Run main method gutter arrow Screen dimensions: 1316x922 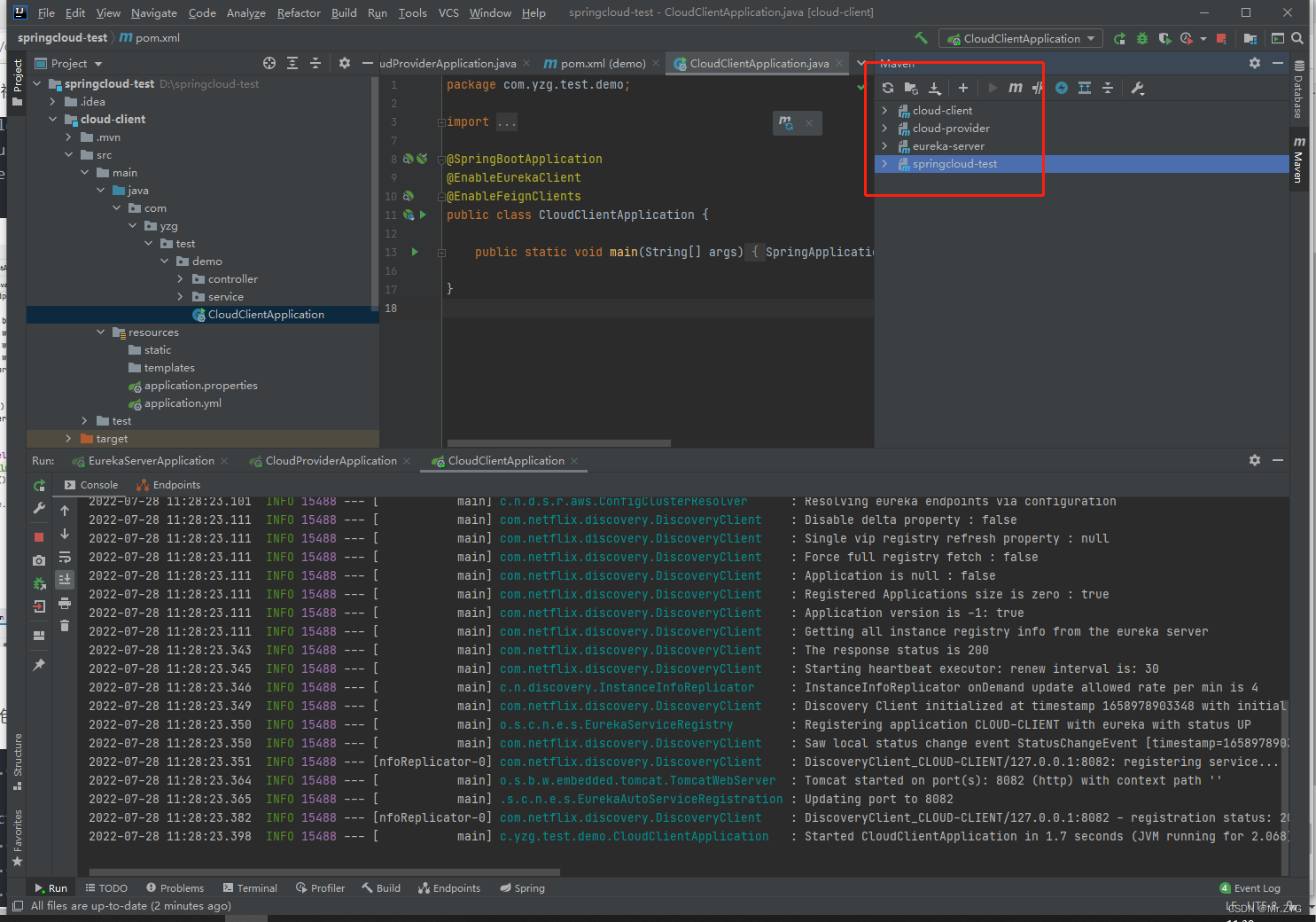pos(415,252)
